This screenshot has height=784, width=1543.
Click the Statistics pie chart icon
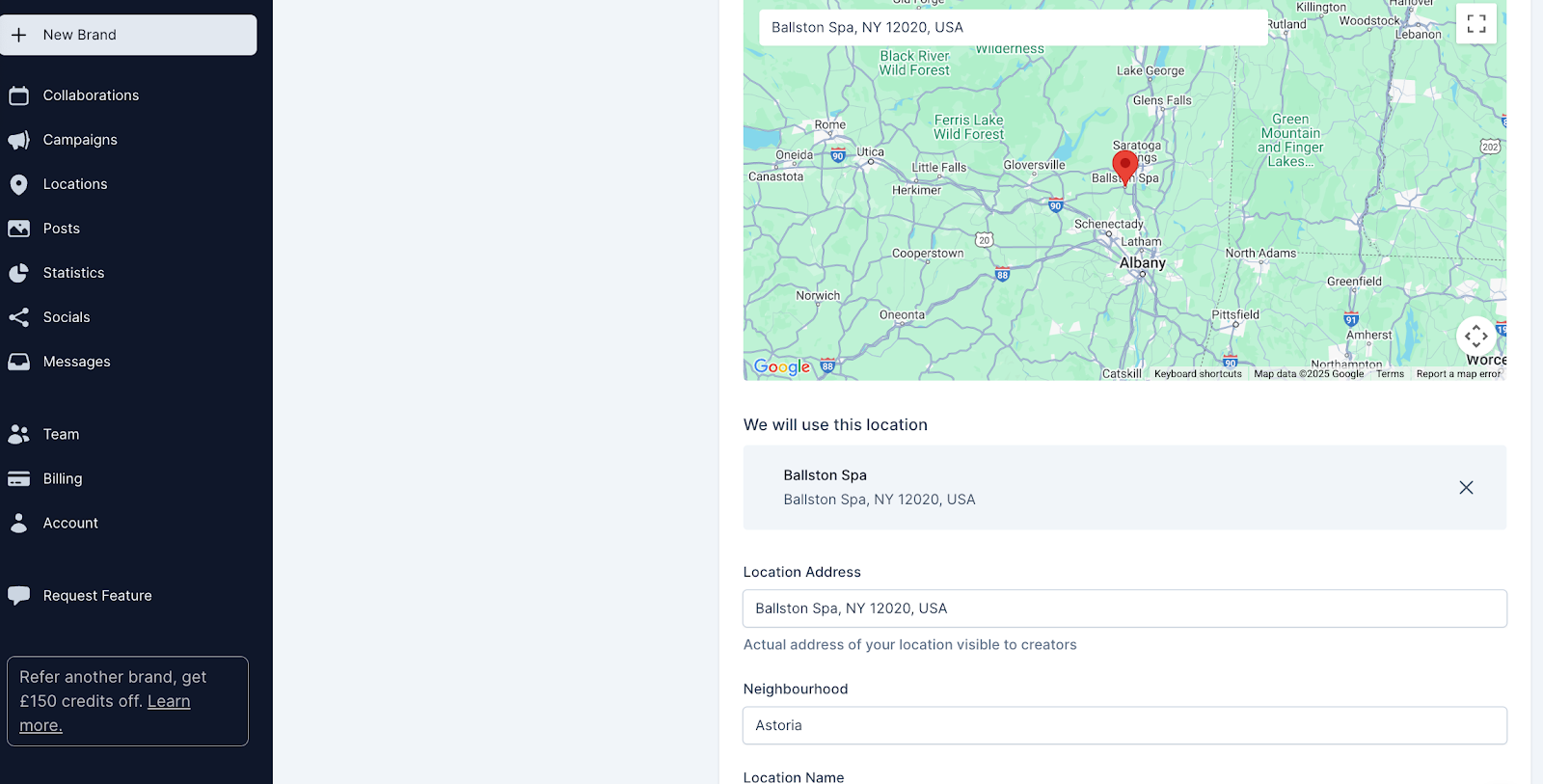click(x=18, y=273)
